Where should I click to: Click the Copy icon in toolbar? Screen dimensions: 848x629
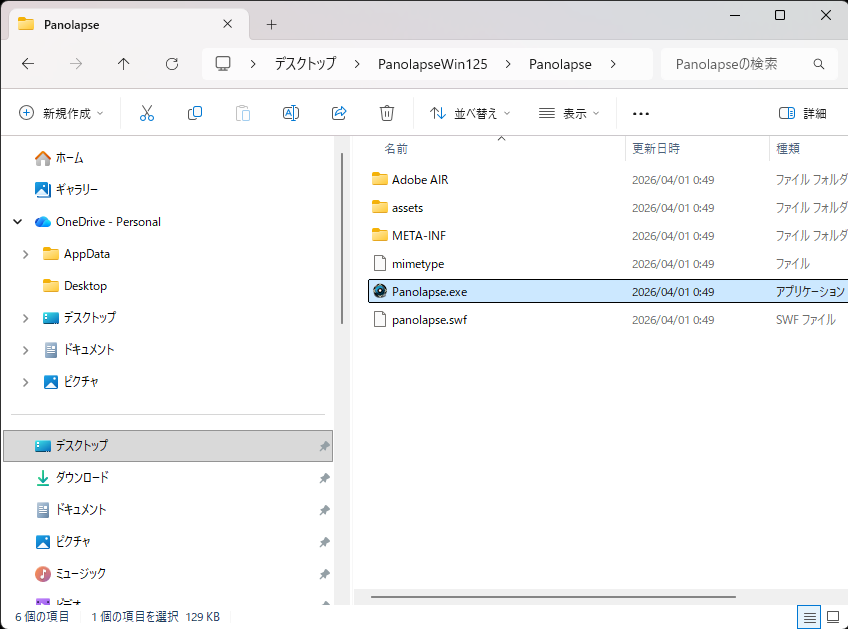point(195,113)
